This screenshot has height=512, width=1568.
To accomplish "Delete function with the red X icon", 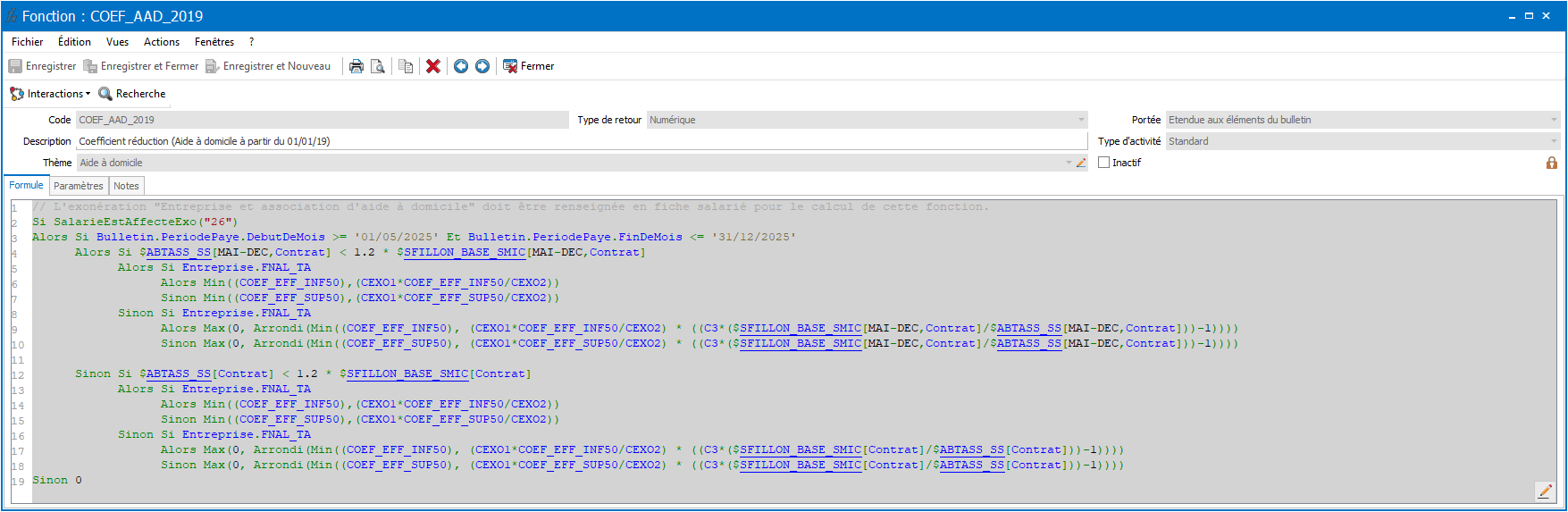I will pos(433,66).
